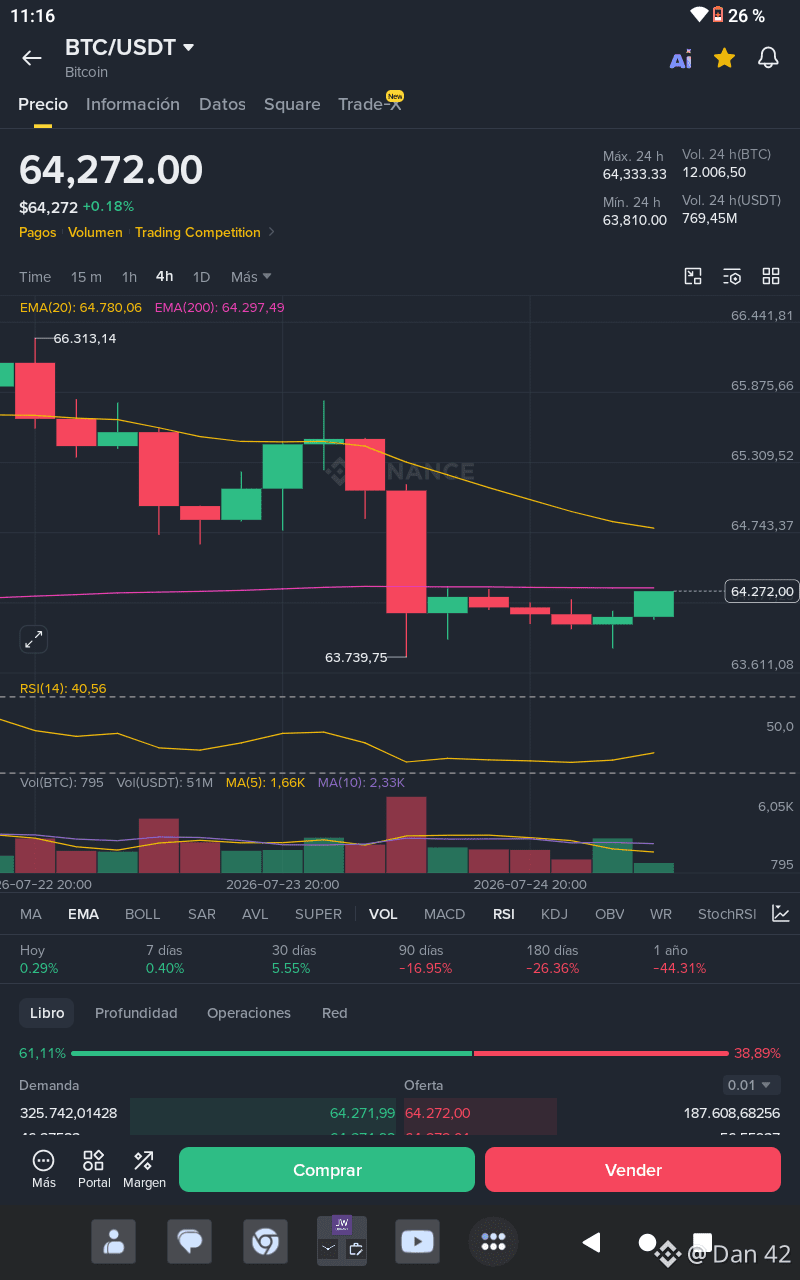Toggle the SAR indicator
The width and height of the screenshot is (800, 1280).
tap(202, 914)
